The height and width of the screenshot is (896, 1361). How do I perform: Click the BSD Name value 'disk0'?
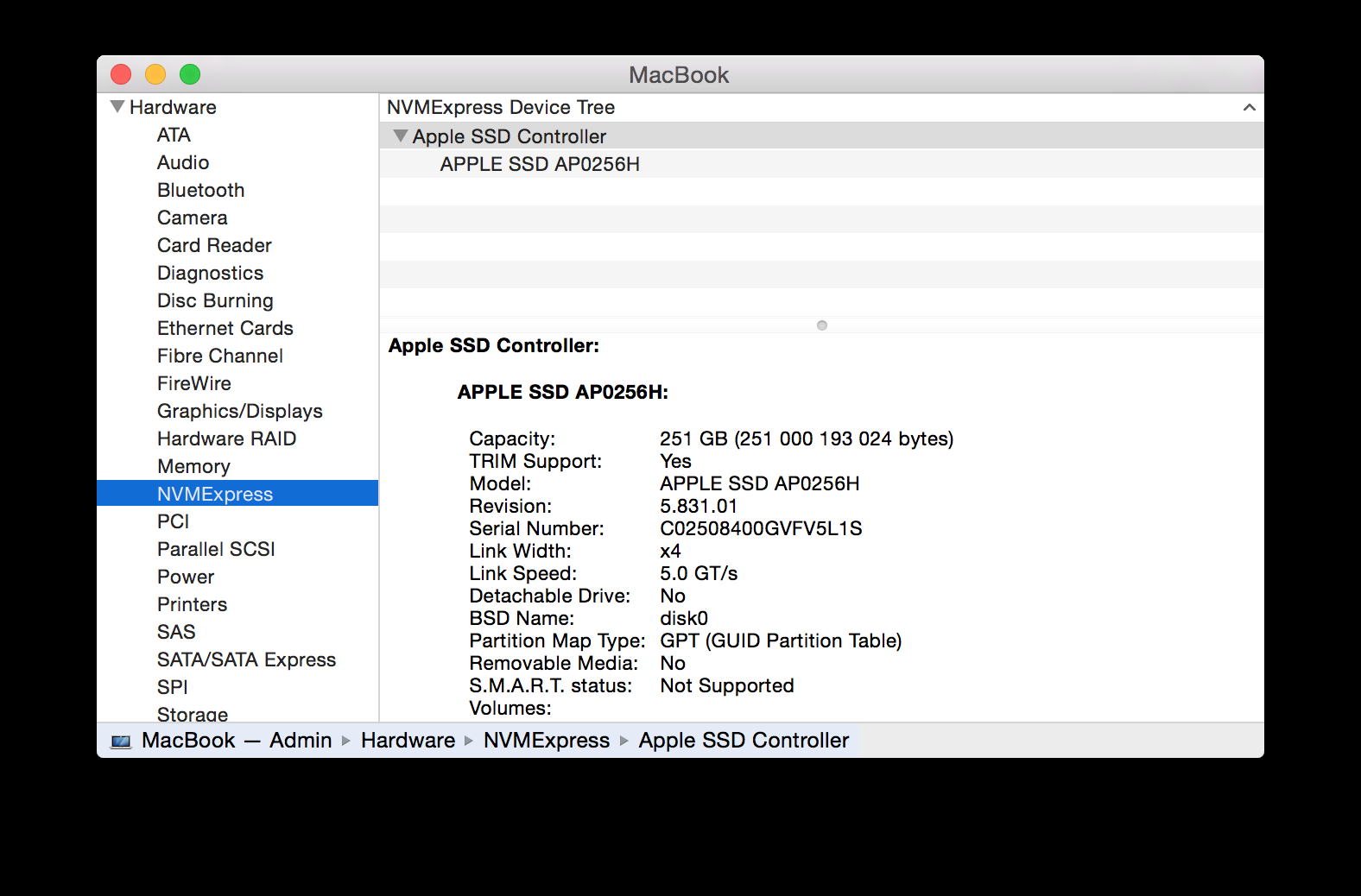[684, 618]
